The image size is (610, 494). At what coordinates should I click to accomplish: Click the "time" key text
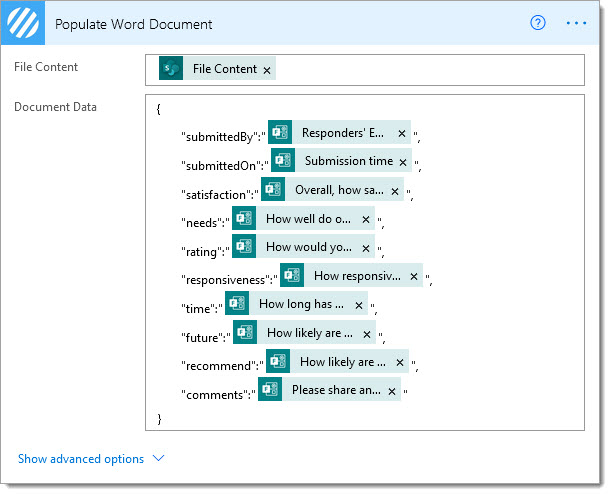click(x=199, y=309)
